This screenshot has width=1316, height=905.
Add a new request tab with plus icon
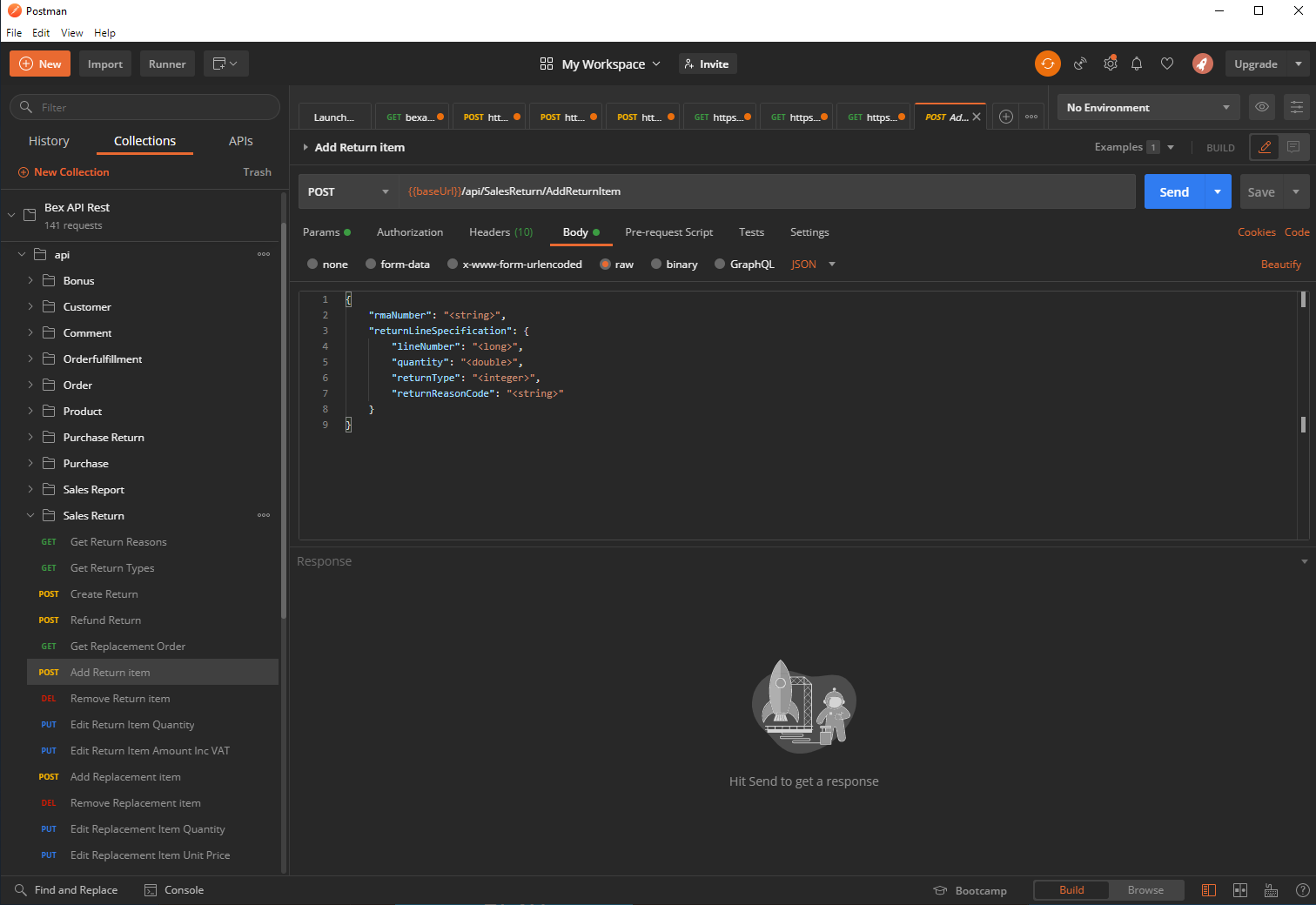1006,117
